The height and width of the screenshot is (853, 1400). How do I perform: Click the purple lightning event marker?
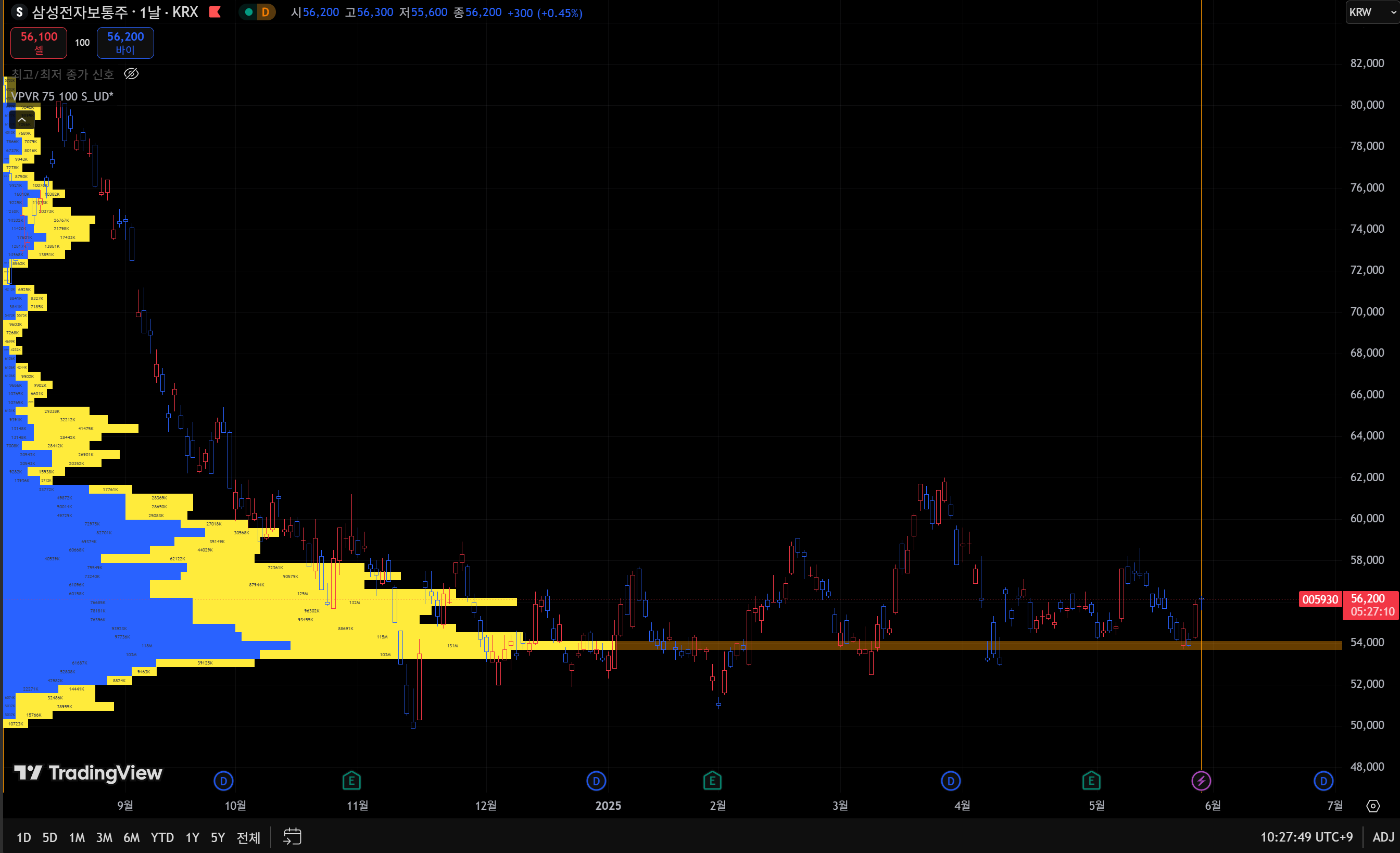(x=1200, y=781)
